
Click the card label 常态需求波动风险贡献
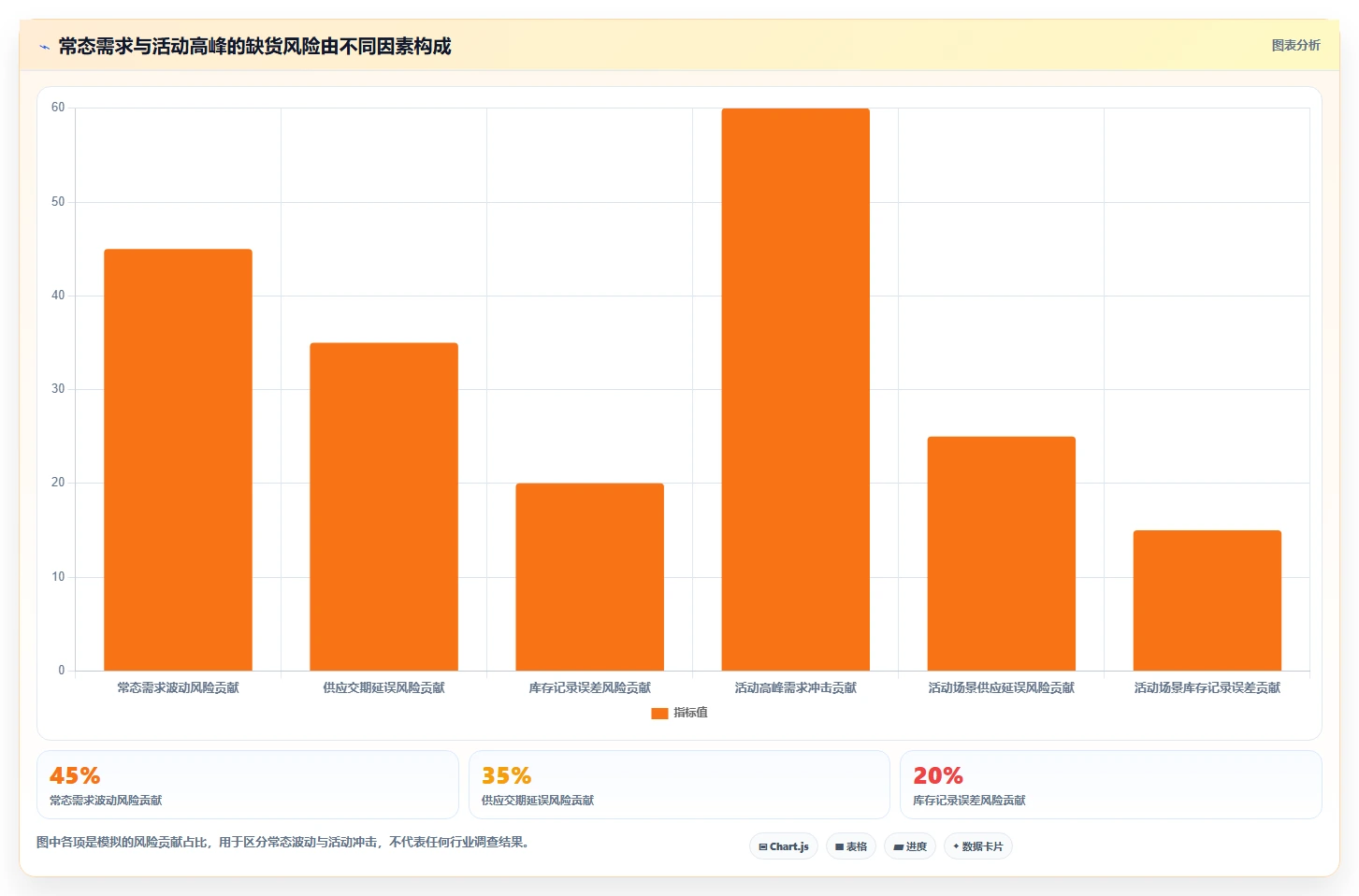coord(106,801)
